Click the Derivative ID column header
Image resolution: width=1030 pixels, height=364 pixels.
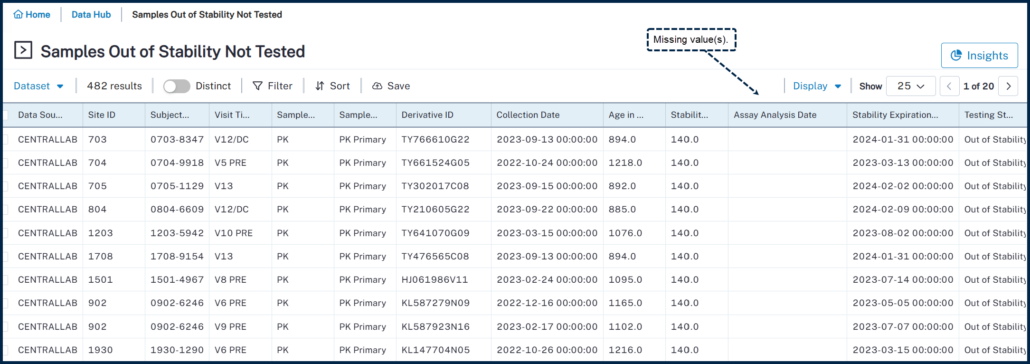443,114
